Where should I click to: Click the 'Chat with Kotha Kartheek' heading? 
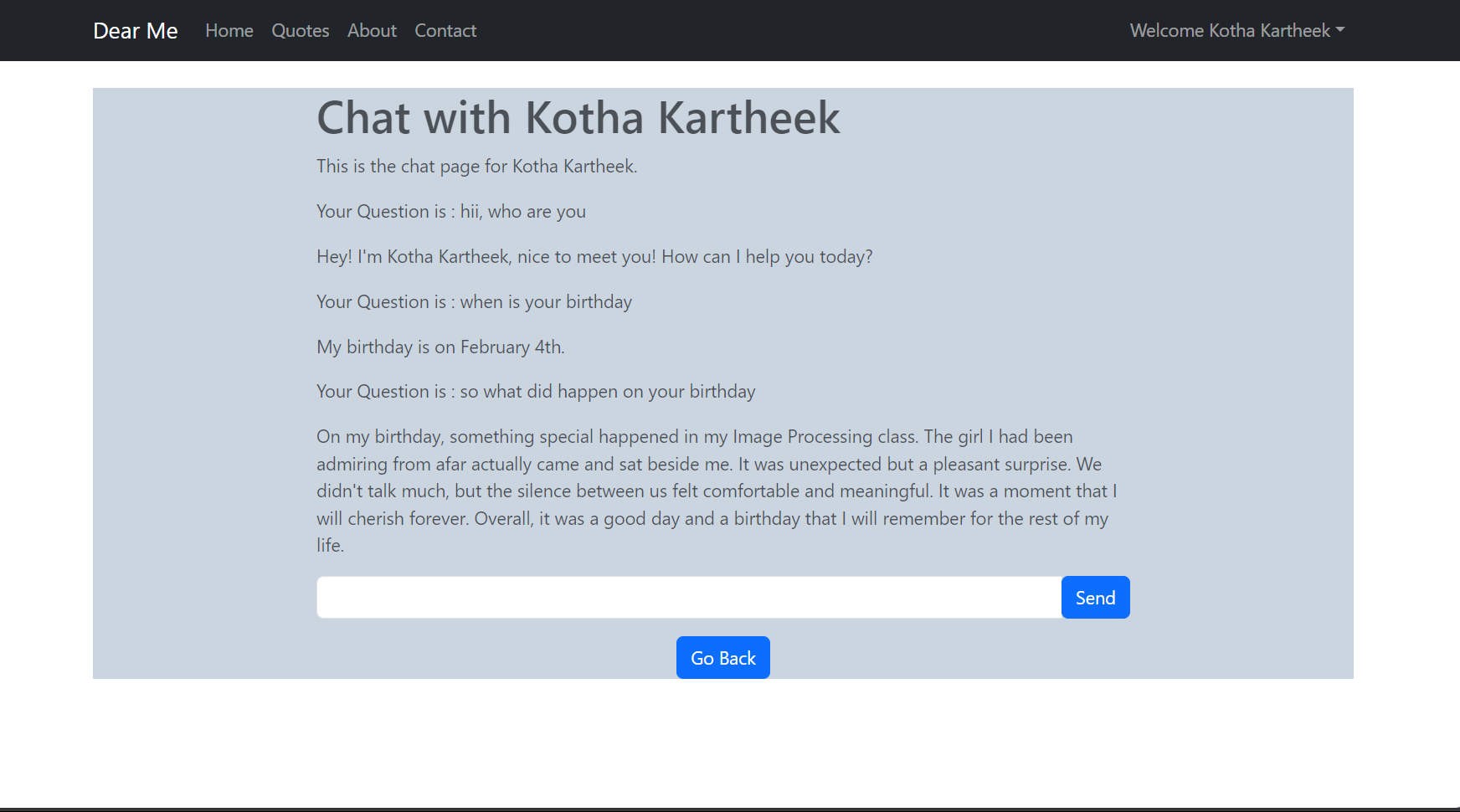tap(578, 118)
